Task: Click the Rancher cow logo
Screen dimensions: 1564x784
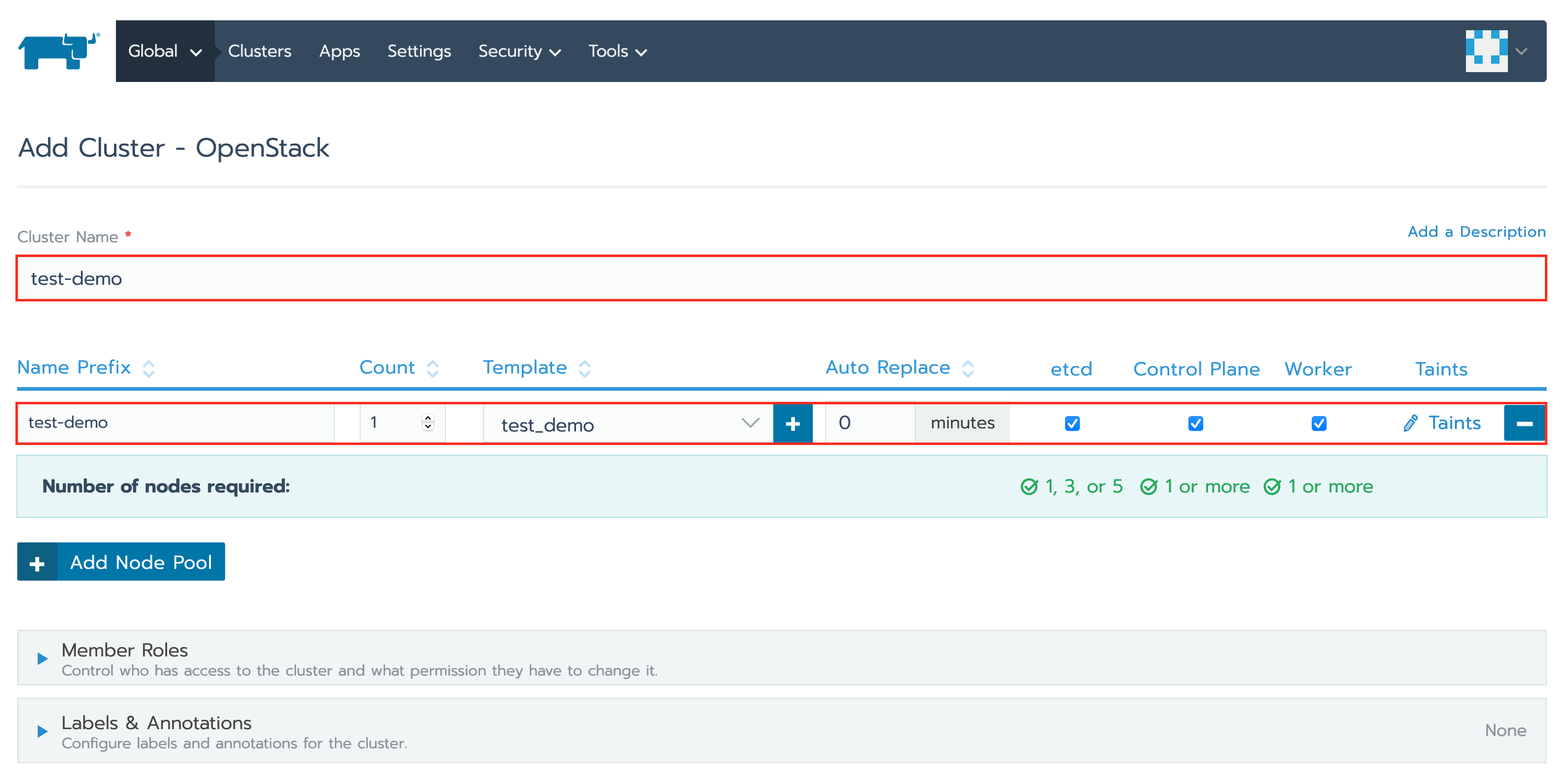Action: pos(59,51)
